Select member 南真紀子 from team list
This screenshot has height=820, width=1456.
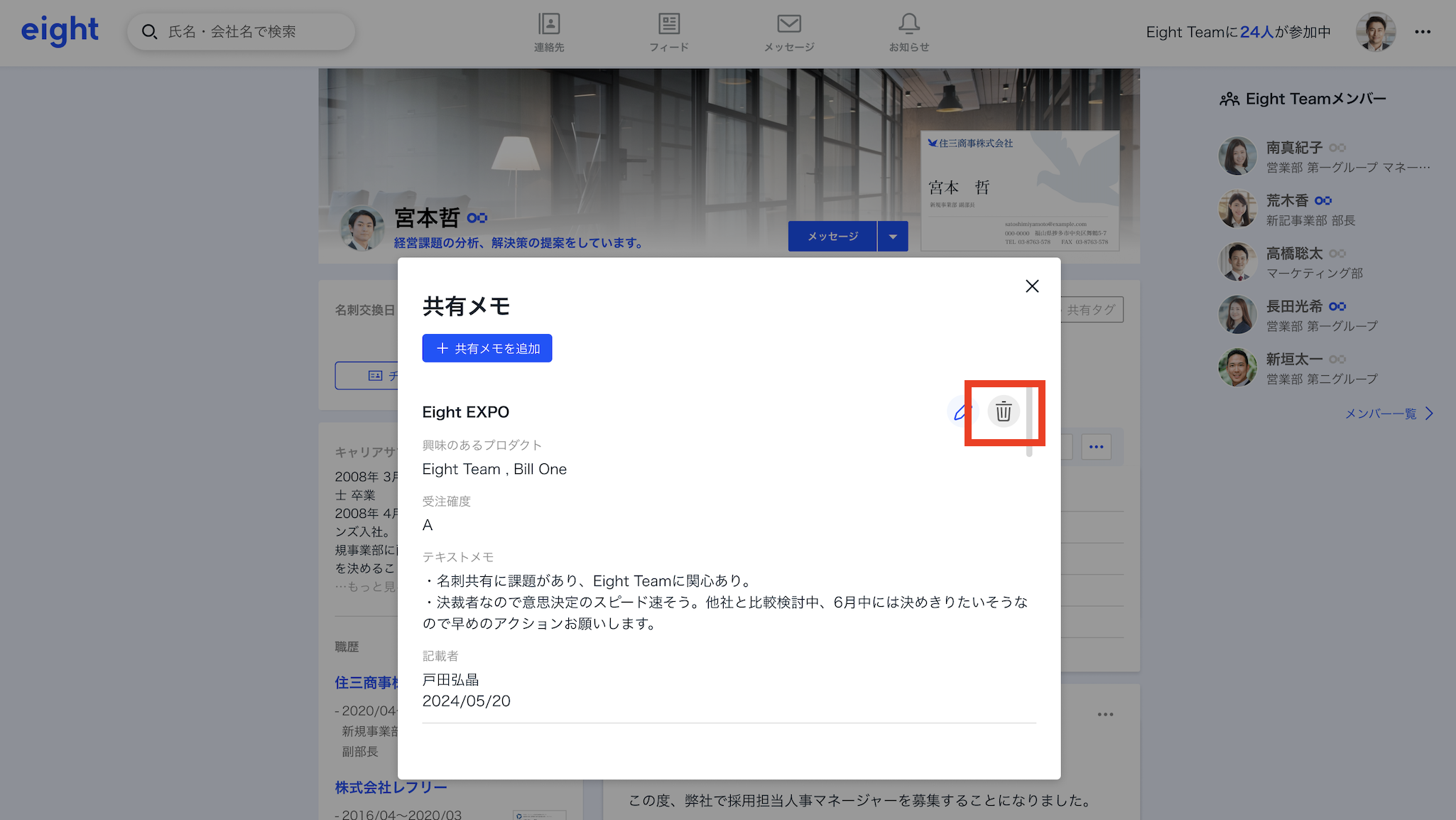coord(1294,148)
